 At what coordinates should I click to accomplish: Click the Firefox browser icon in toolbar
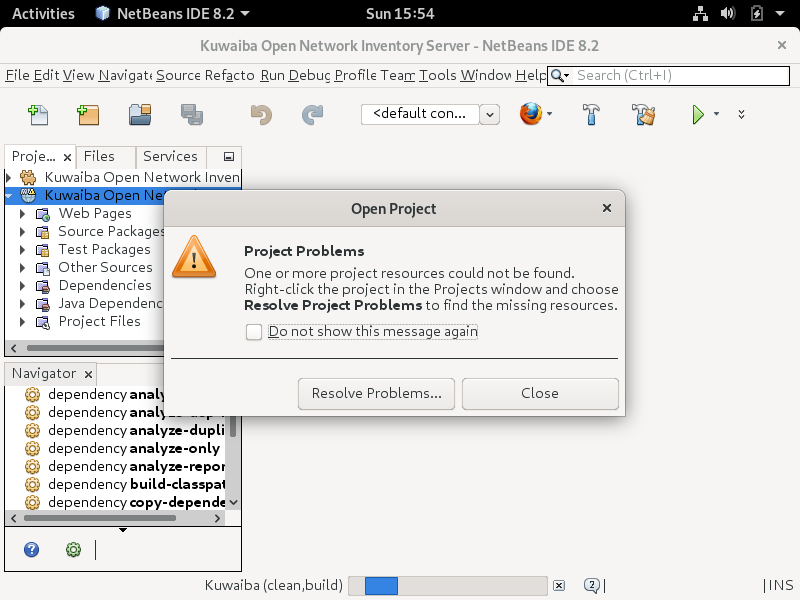530,115
